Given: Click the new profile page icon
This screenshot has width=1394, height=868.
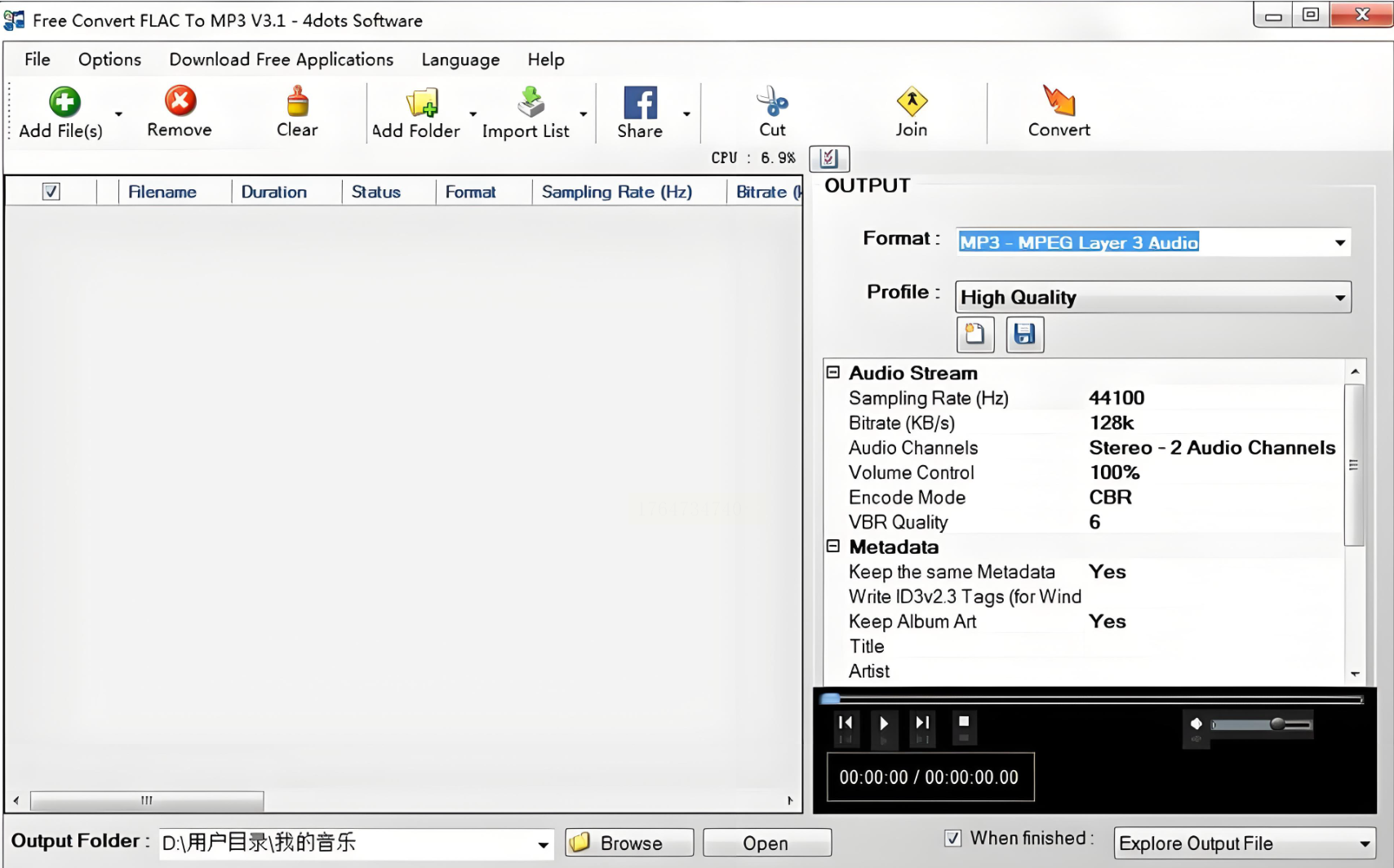Looking at the screenshot, I should (975, 334).
